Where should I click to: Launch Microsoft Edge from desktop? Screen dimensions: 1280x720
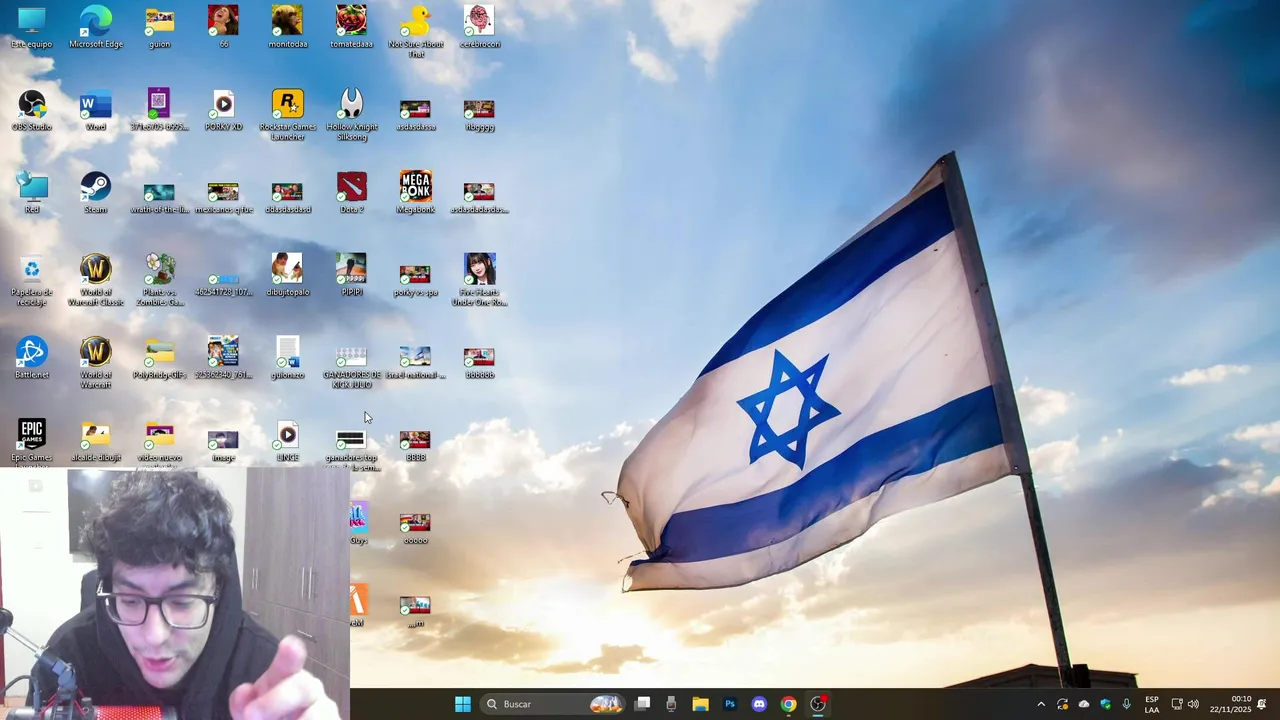tap(96, 27)
